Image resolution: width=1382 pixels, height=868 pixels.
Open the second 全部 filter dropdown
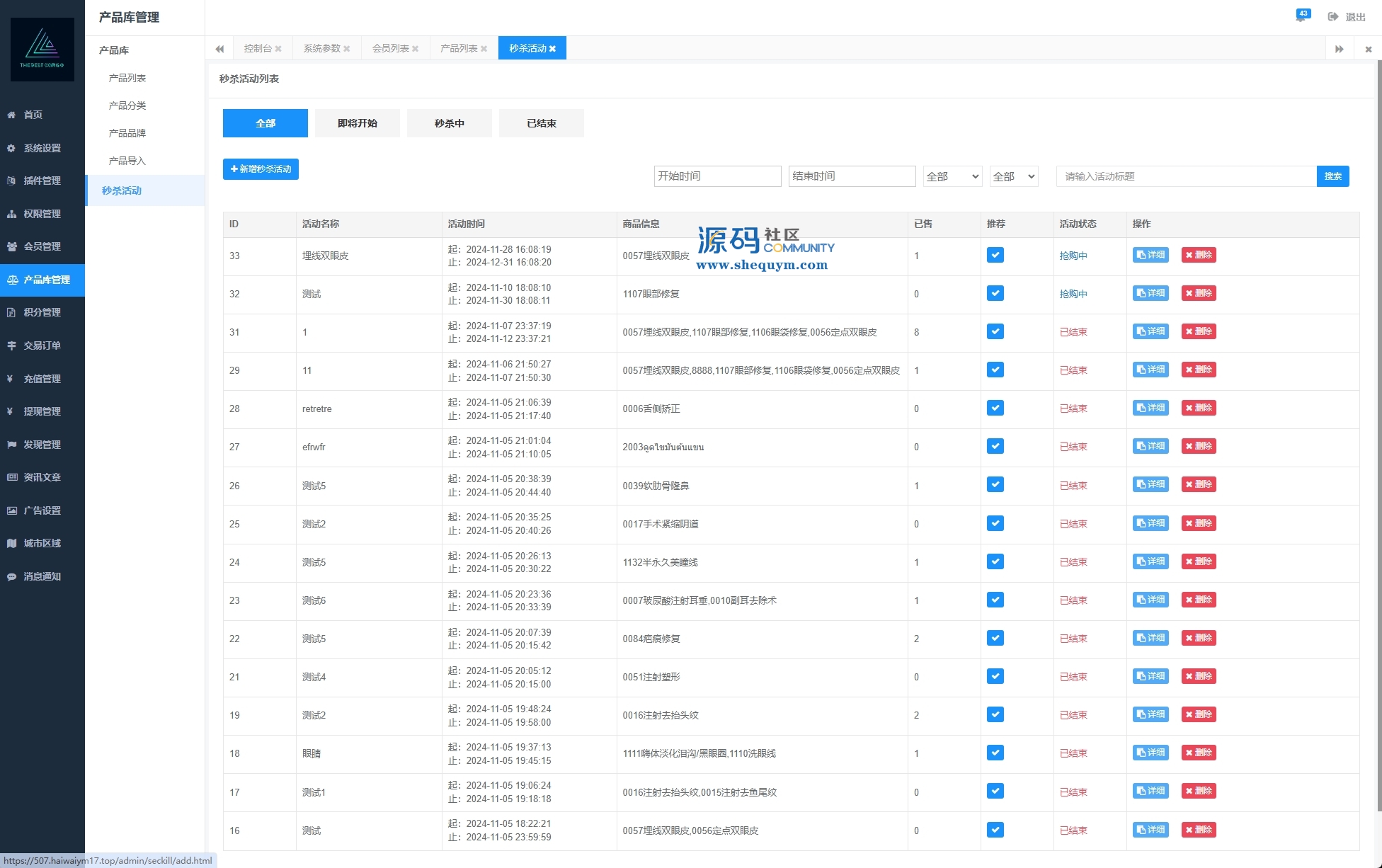[1013, 176]
